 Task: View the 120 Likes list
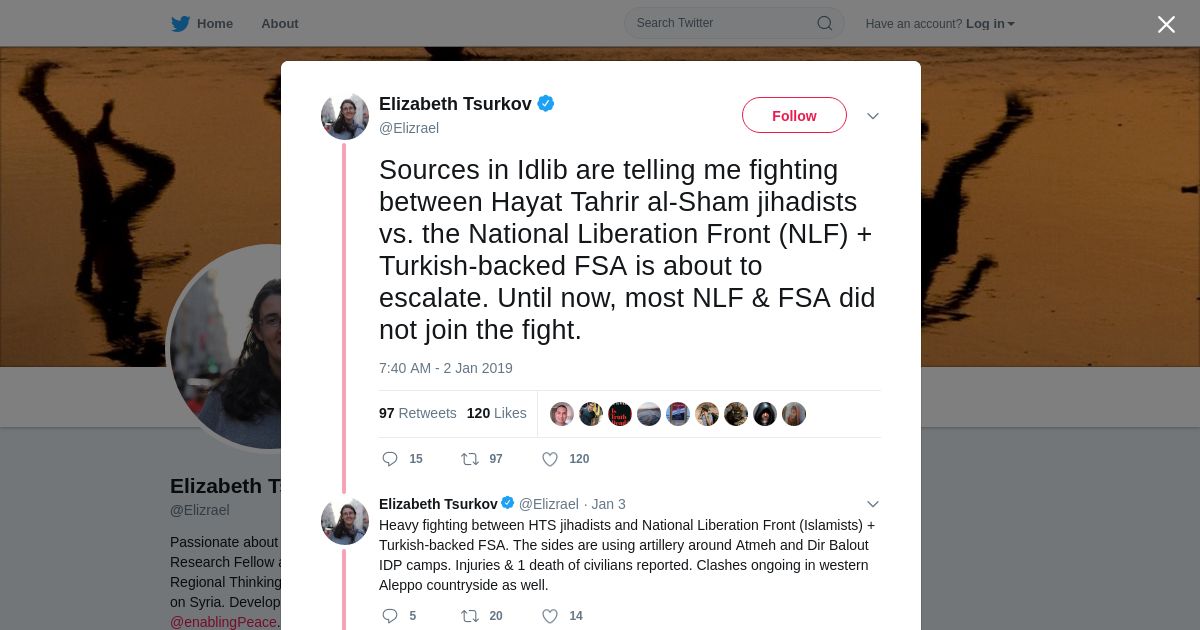coord(496,413)
